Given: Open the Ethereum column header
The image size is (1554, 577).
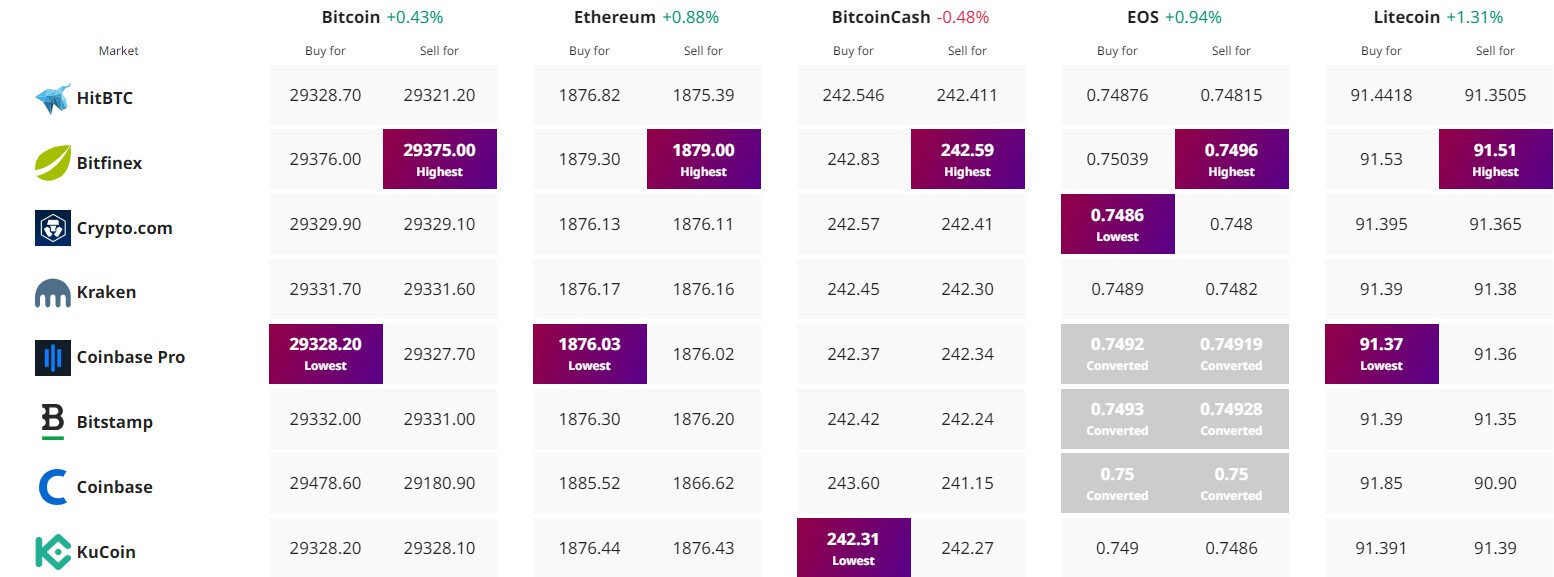Looking at the screenshot, I should pos(615,17).
